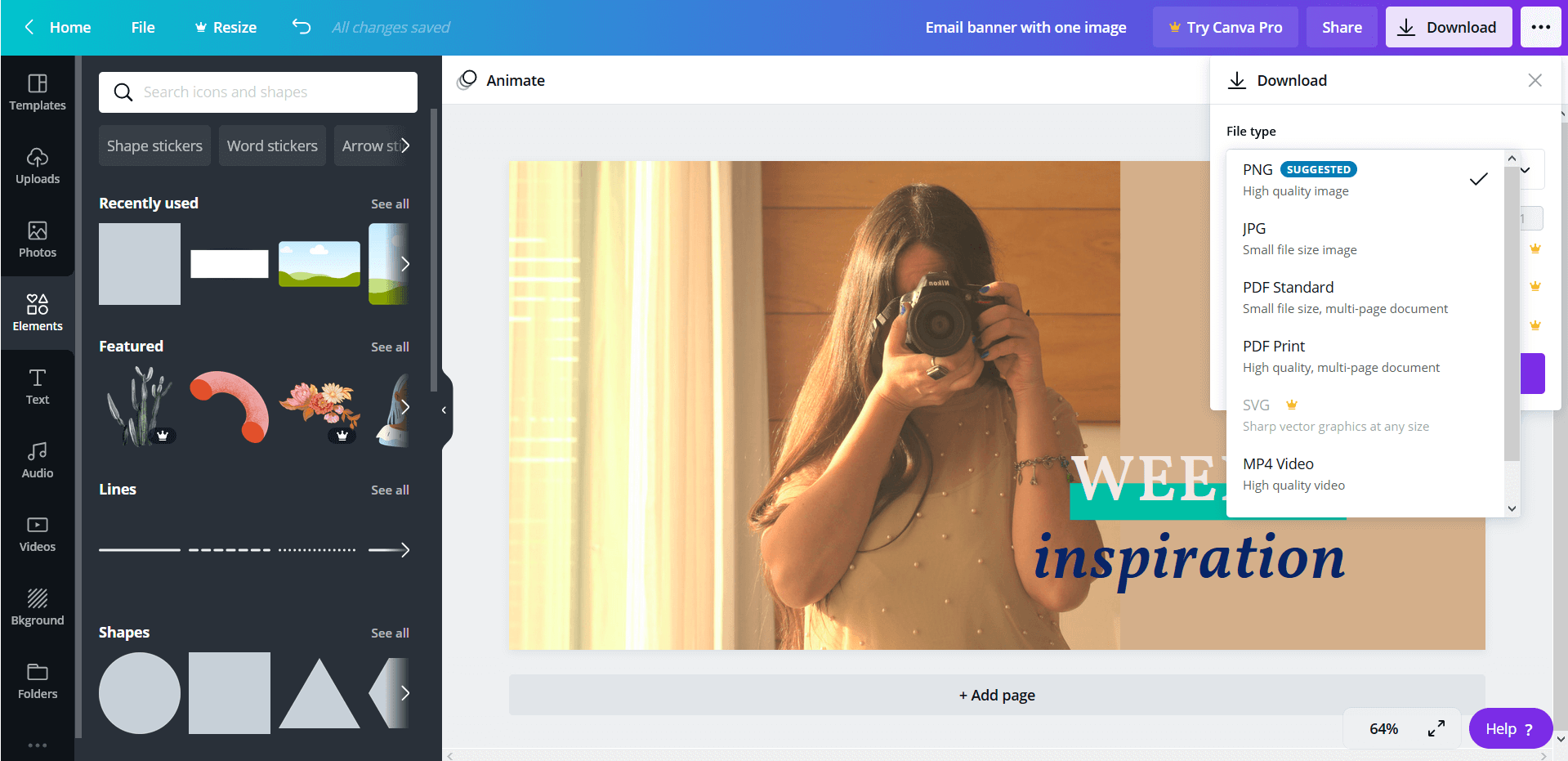Open the Audio panel
The height and width of the screenshot is (761, 1568).
click(38, 460)
